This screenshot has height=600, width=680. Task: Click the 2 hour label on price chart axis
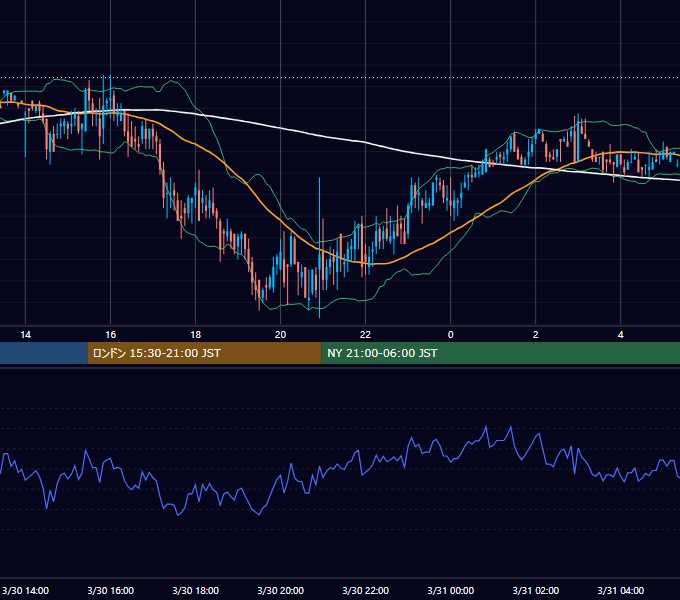point(536,335)
